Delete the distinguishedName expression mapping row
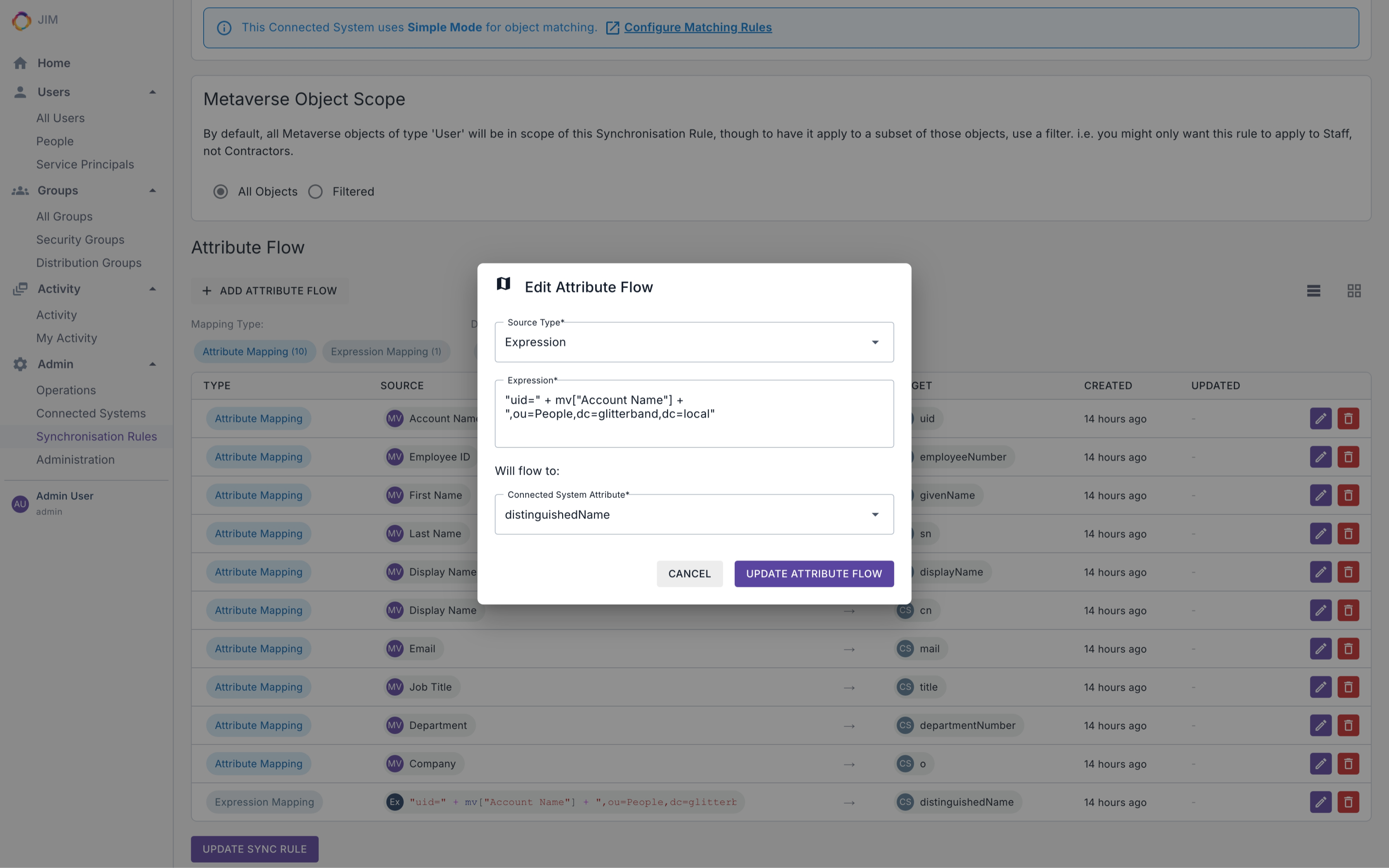The width and height of the screenshot is (1389, 868). coord(1348,802)
